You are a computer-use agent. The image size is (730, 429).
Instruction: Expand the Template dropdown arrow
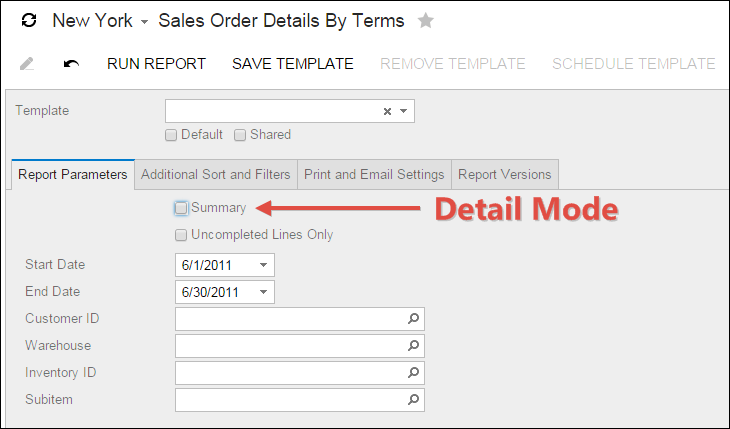coord(403,111)
